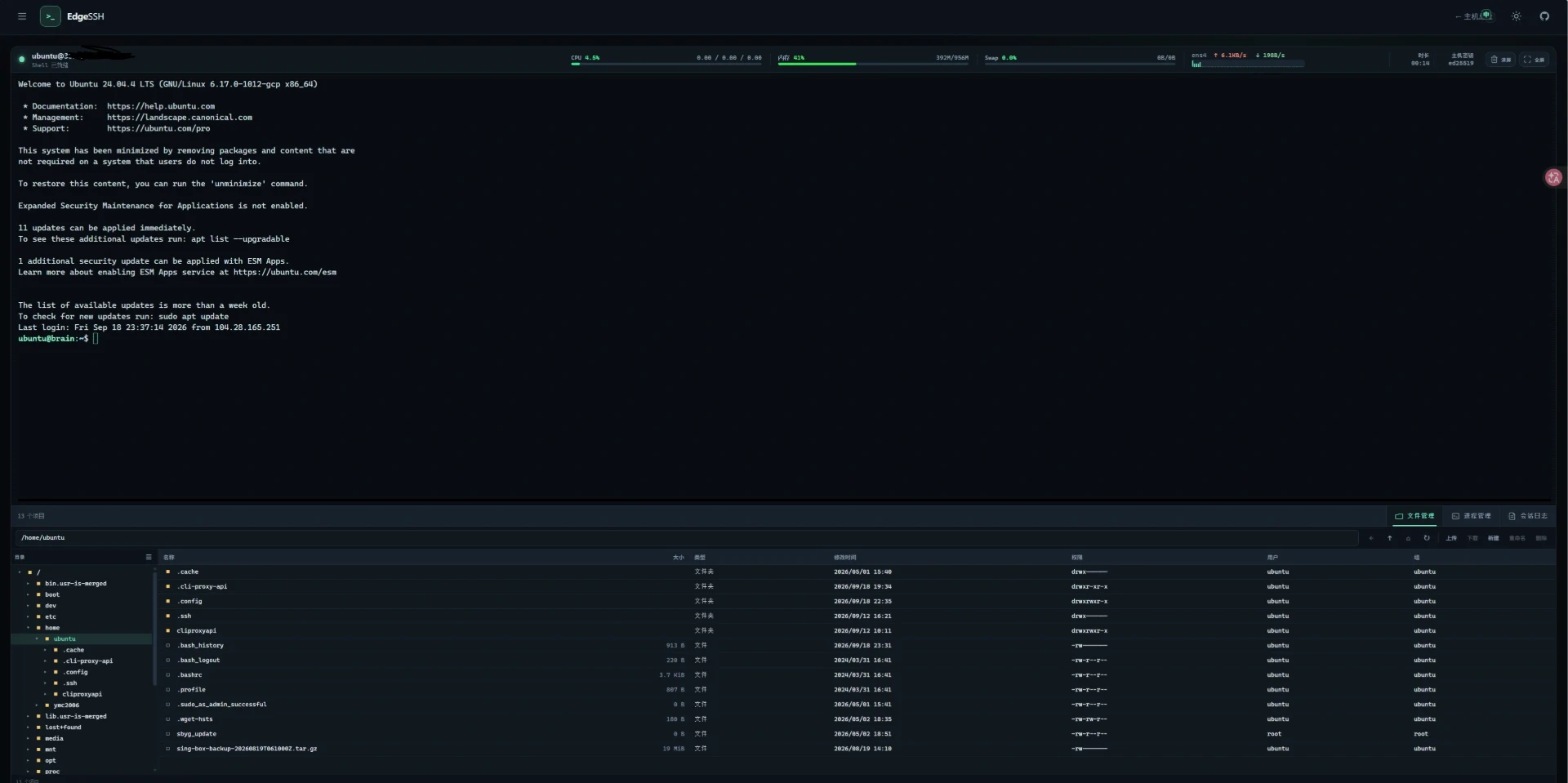
Task: Open the .cli-proxy-api folder icon in file list
Action: point(168,586)
